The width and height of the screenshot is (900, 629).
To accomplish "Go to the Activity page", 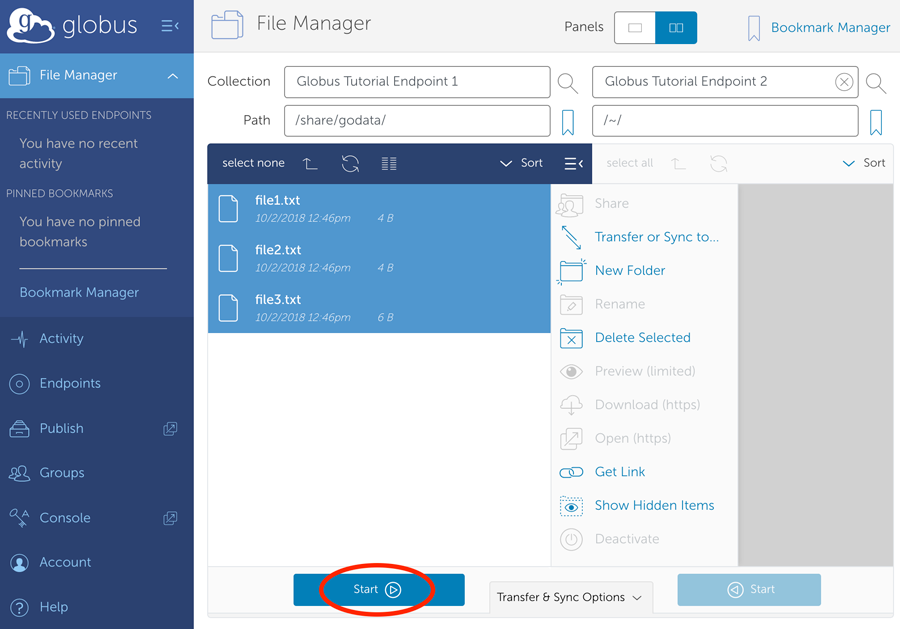I will tap(61, 339).
